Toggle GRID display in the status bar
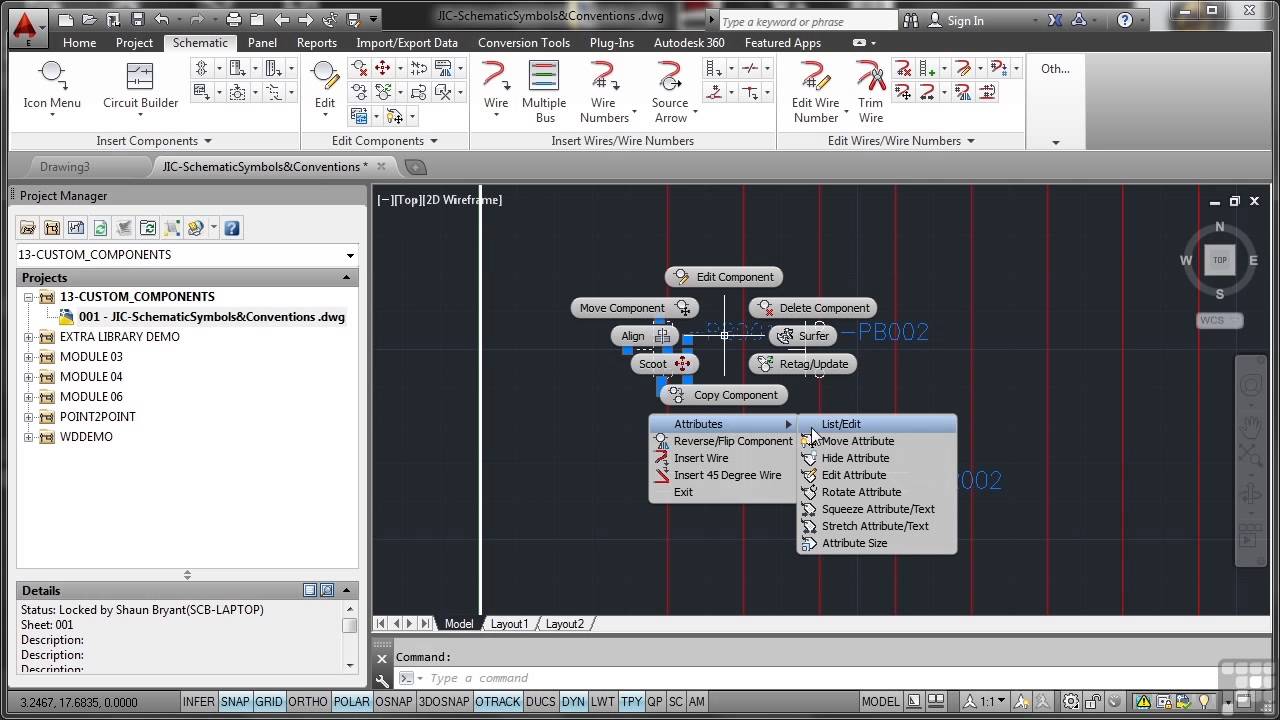The width and height of the screenshot is (1280, 720). tap(269, 702)
